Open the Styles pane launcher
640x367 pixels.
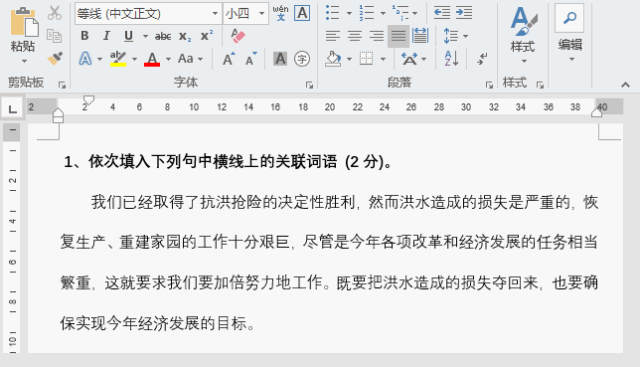[540, 85]
